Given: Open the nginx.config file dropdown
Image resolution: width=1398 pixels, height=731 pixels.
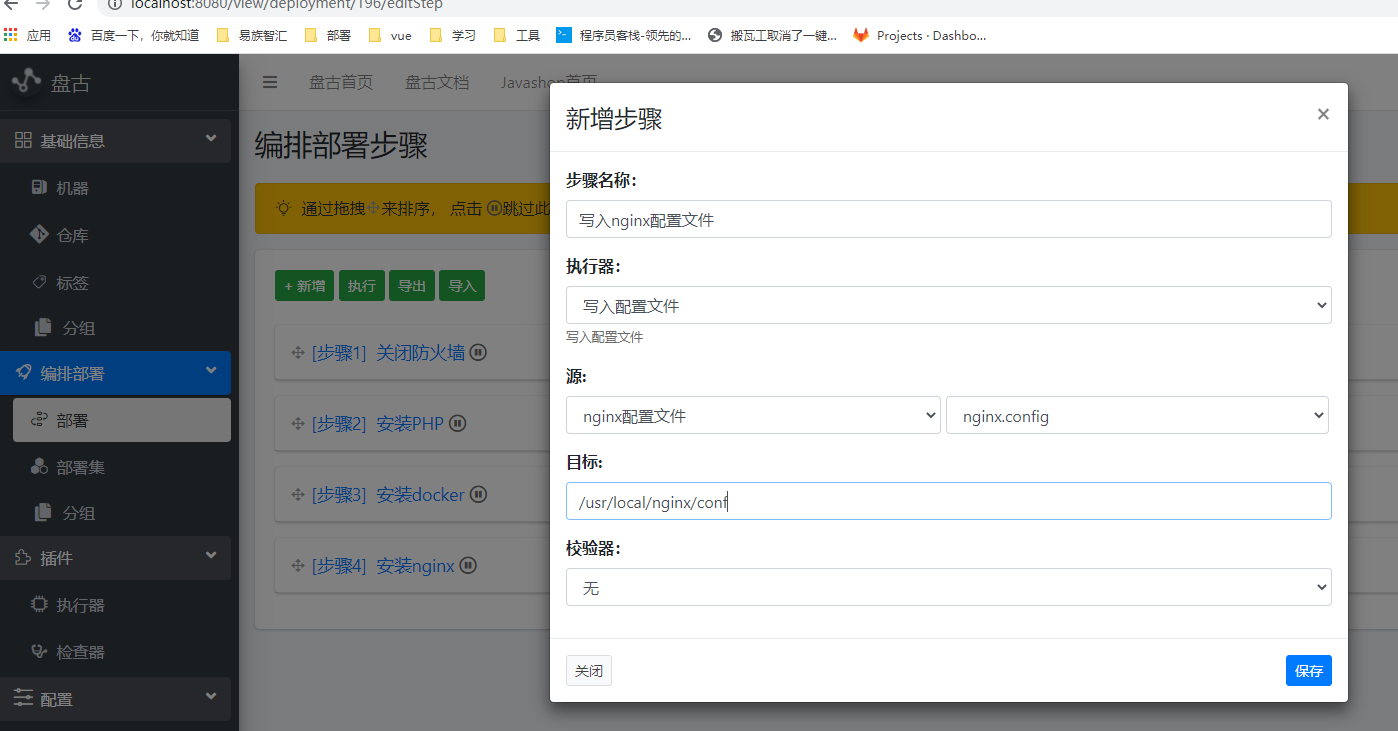Looking at the screenshot, I should (1137, 415).
